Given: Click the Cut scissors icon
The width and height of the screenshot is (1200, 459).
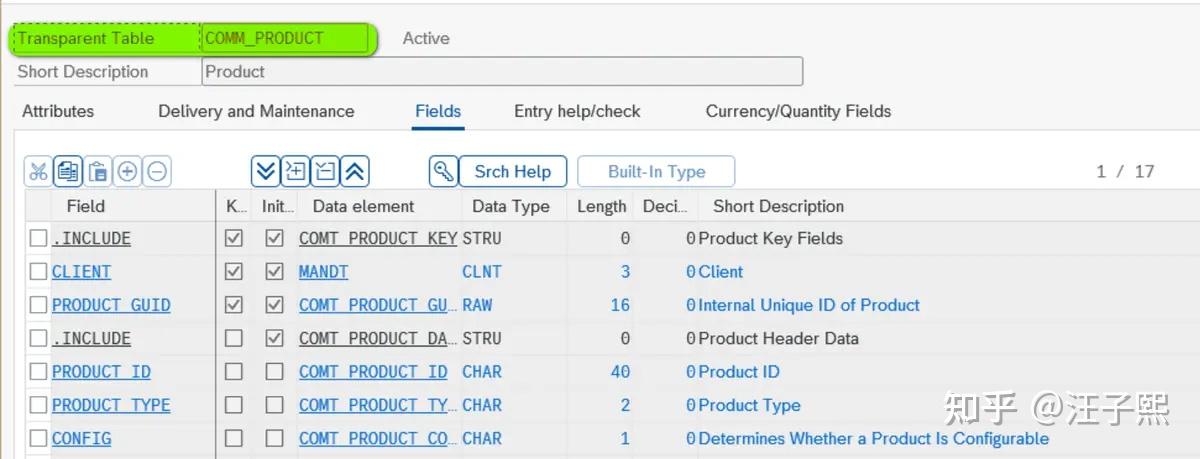Looking at the screenshot, I should (38, 172).
